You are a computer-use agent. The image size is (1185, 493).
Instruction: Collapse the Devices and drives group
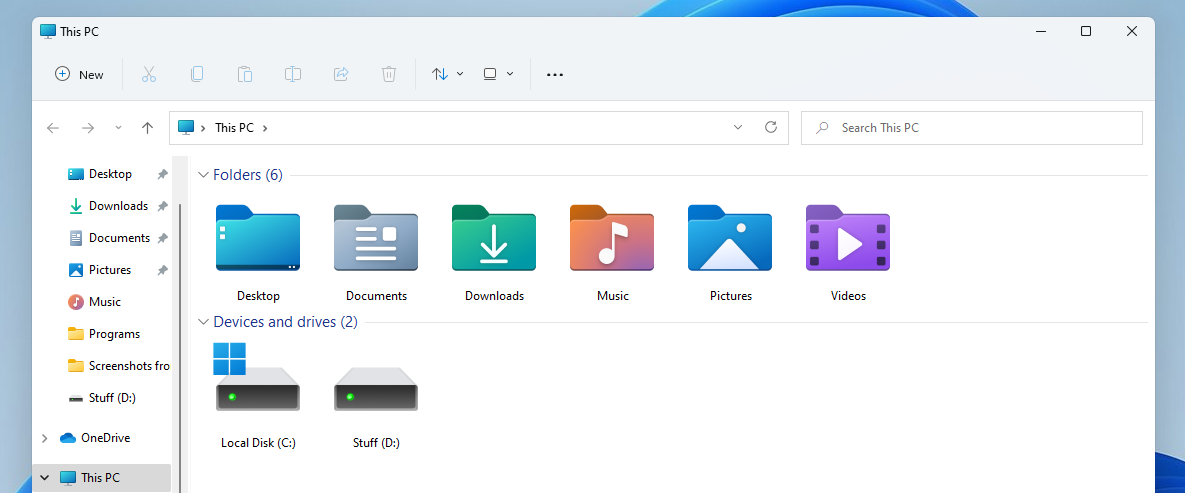click(x=203, y=321)
